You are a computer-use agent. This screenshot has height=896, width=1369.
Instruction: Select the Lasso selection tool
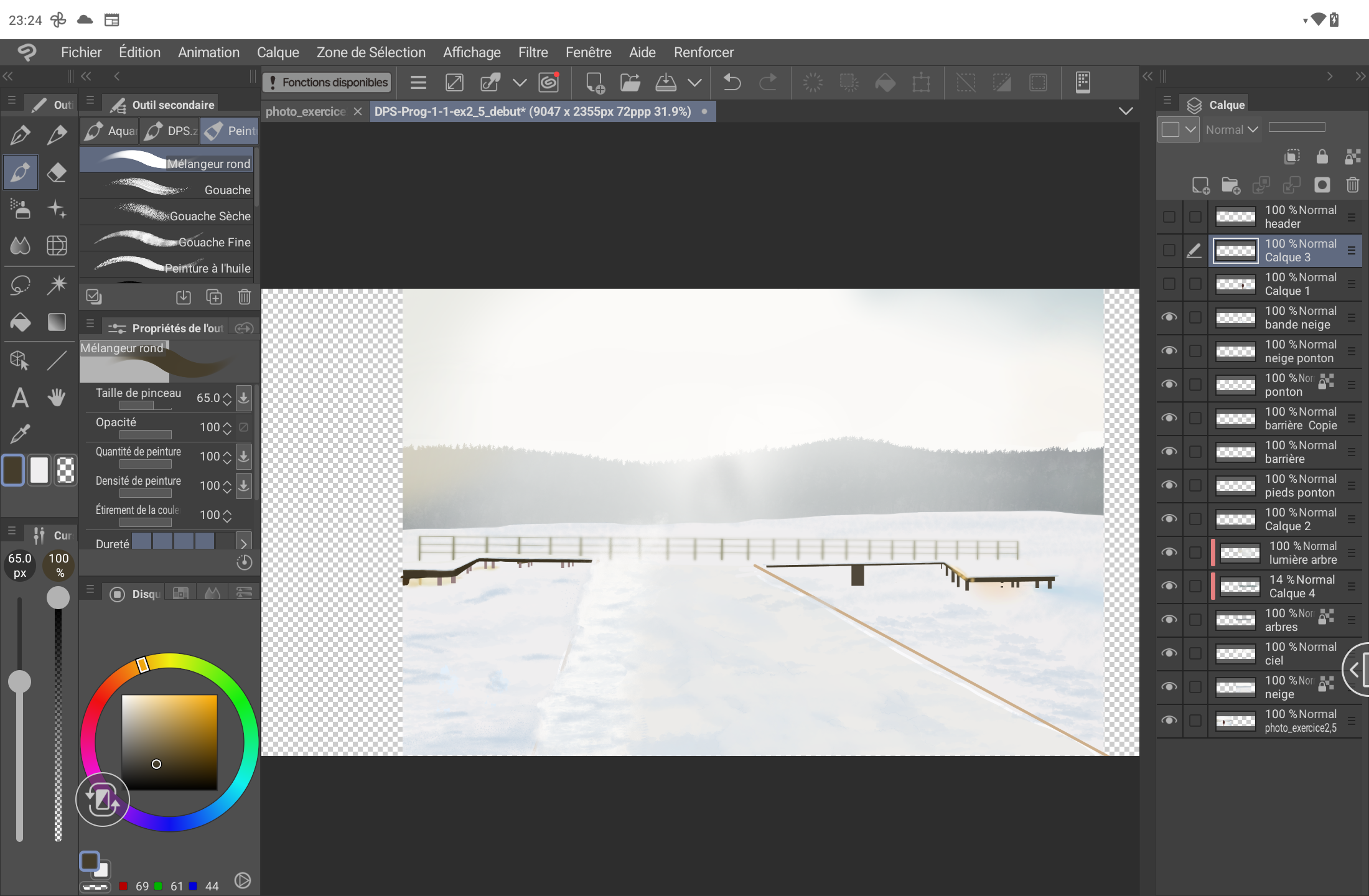click(20, 285)
